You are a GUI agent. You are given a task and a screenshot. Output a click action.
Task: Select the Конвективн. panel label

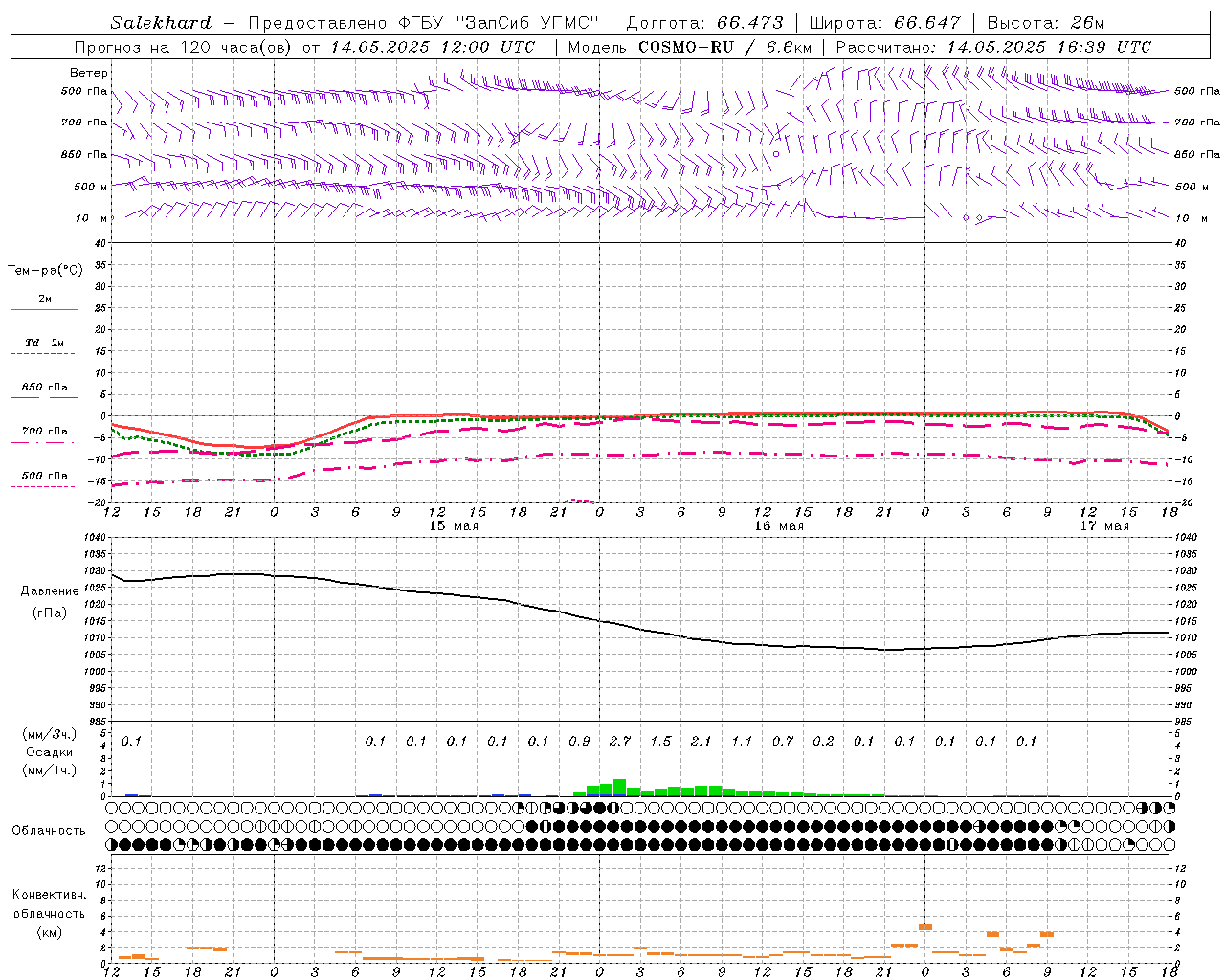[x=49, y=895]
